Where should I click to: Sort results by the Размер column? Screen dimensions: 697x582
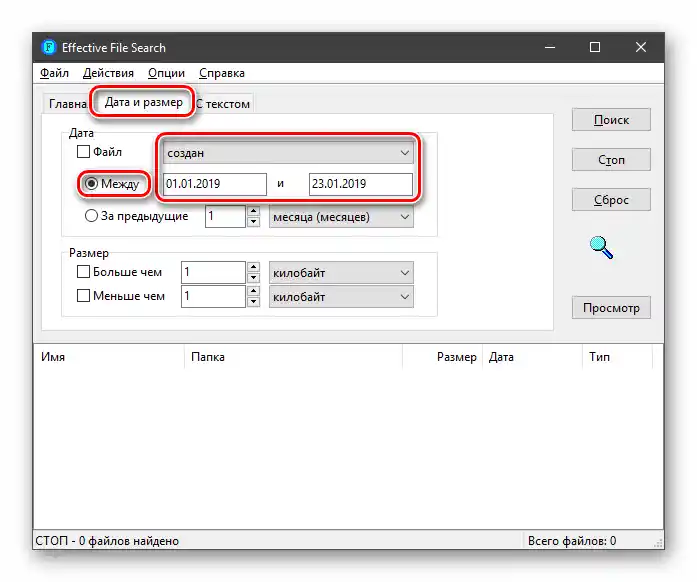pos(443,357)
